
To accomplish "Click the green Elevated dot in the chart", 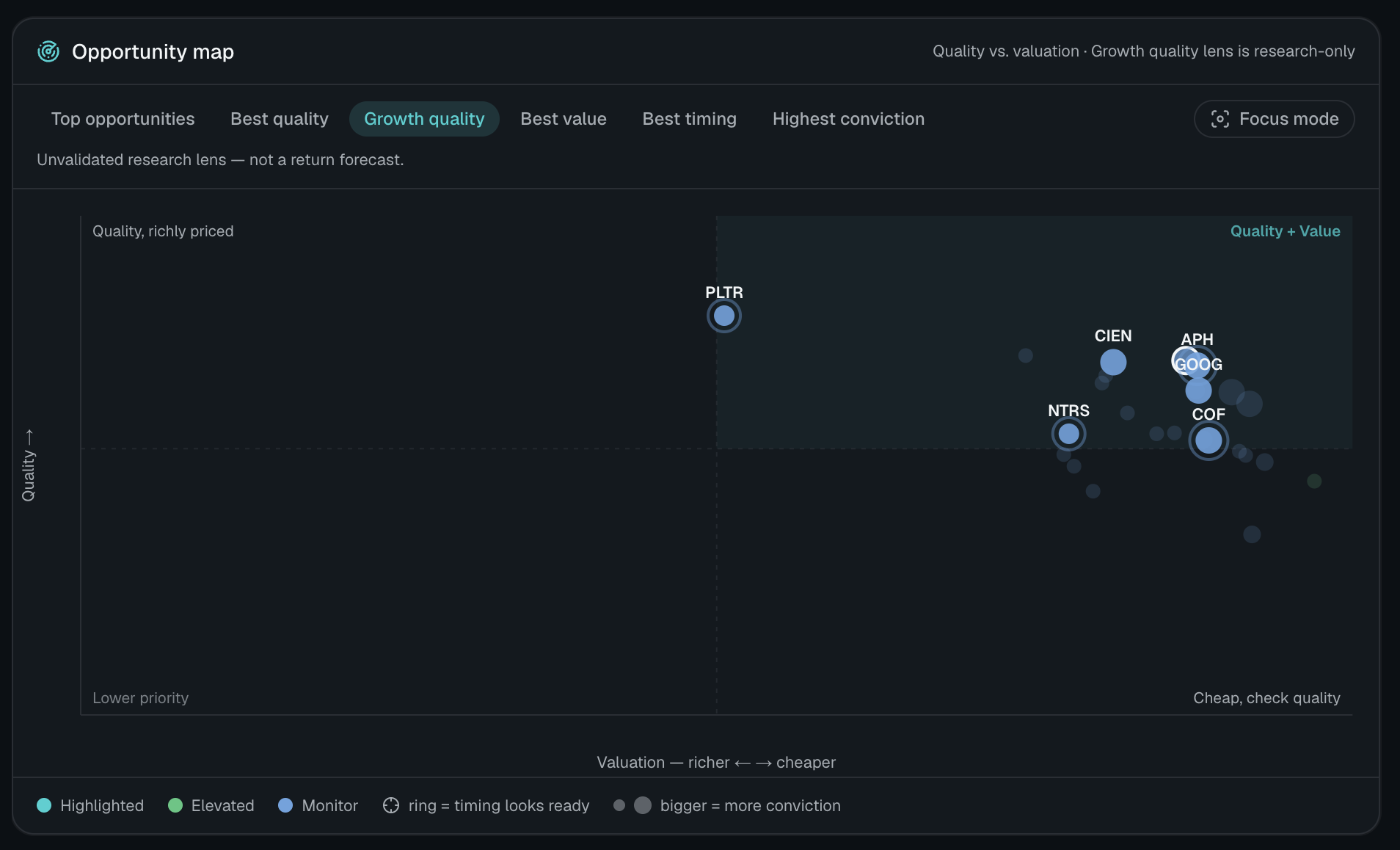I will pyautogui.click(x=1314, y=481).
